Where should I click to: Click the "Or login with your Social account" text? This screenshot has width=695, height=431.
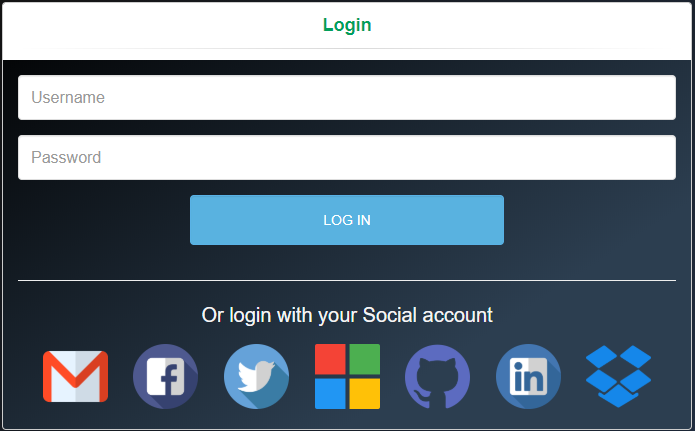[347, 316]
